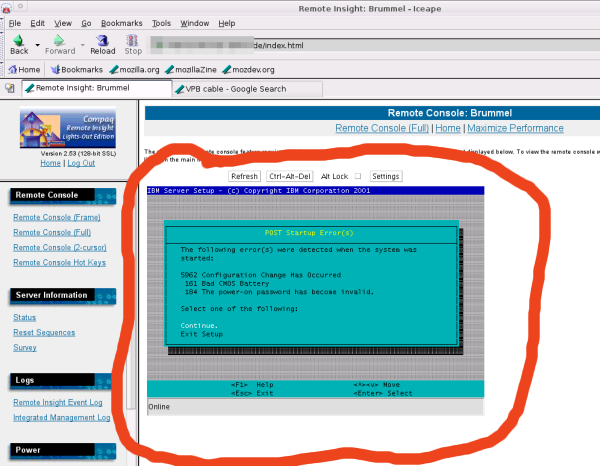Open mozilla.org bookmark
Screen dimensions: 600x466
pos(134,70)
